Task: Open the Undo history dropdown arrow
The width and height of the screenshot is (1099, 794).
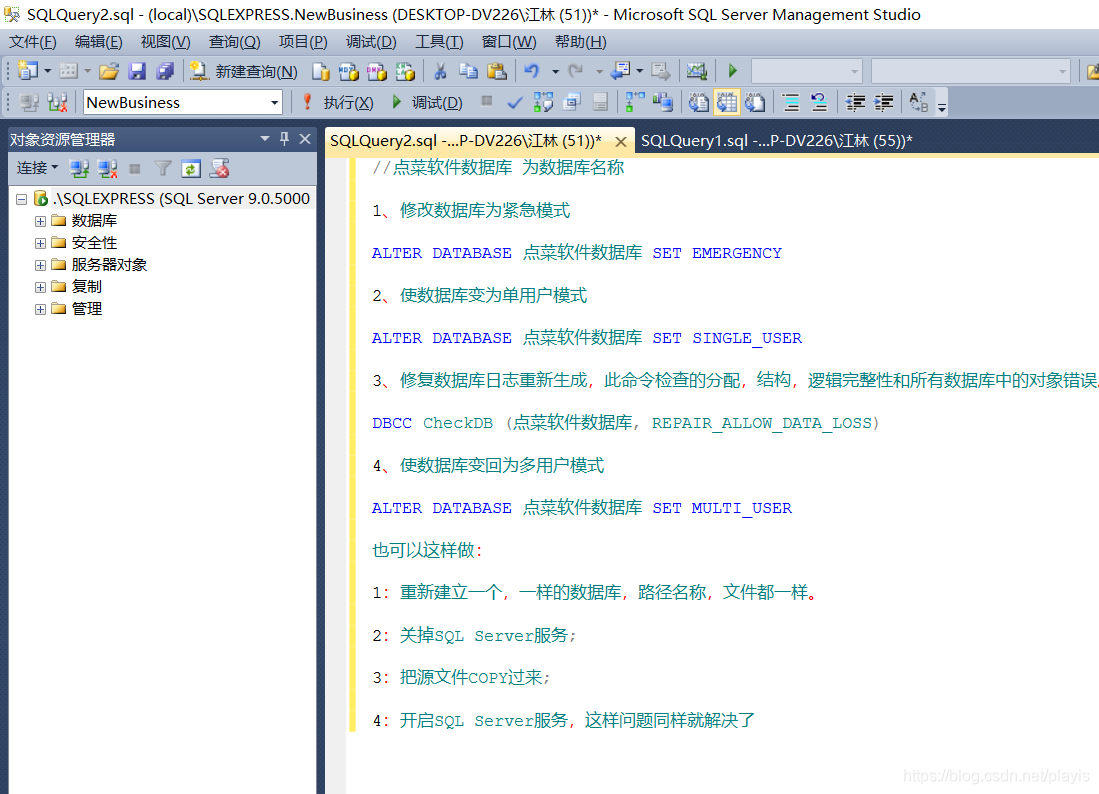Action: [555, 71]
